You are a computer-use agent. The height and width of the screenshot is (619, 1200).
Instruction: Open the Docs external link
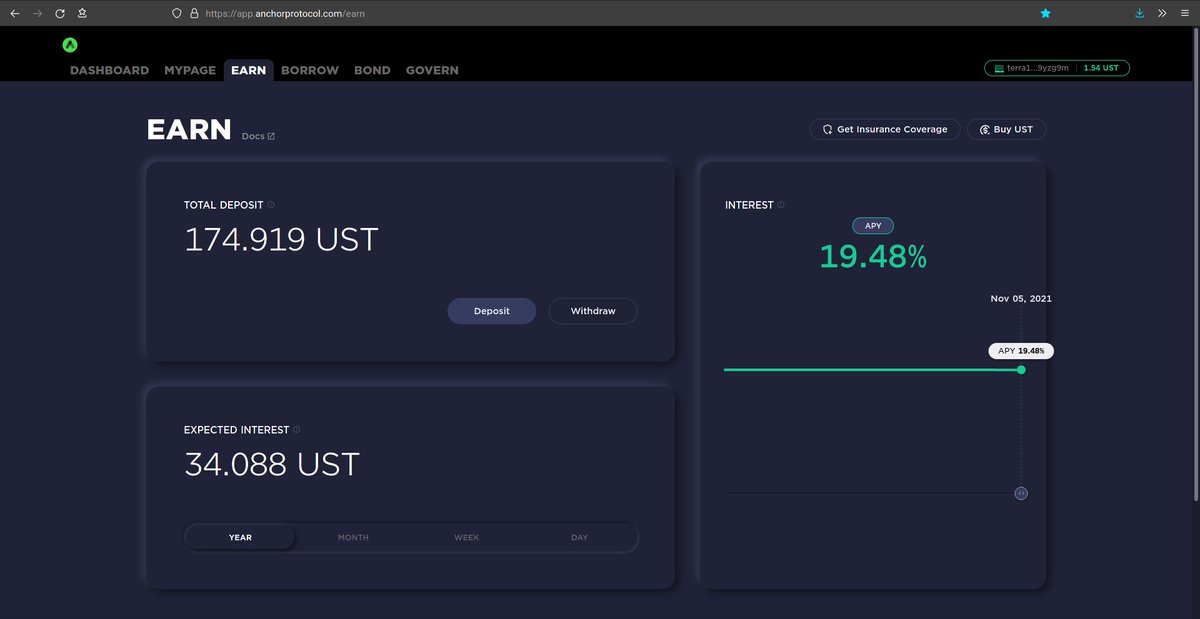click(258, 136)
